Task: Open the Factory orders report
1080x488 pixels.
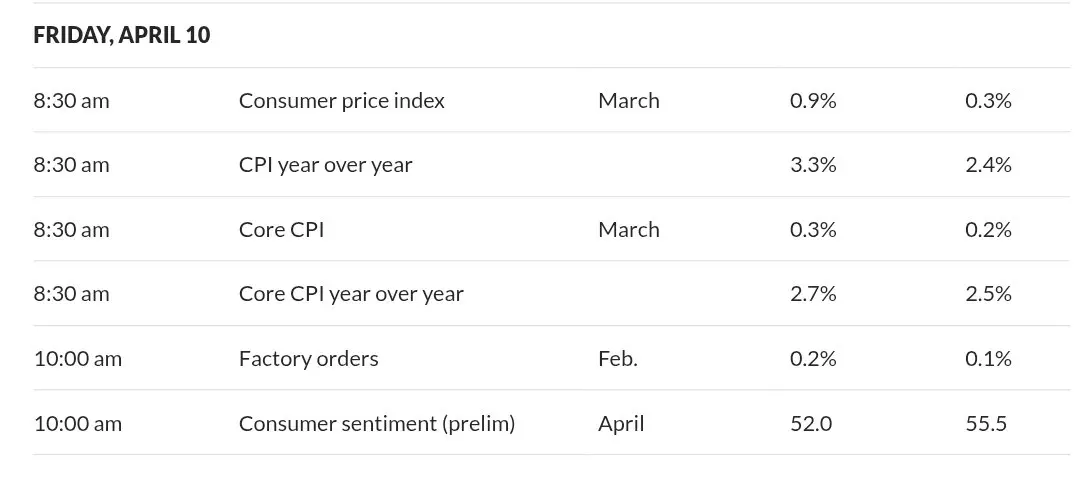Action: pyautogui.click(x=309, y=359)
